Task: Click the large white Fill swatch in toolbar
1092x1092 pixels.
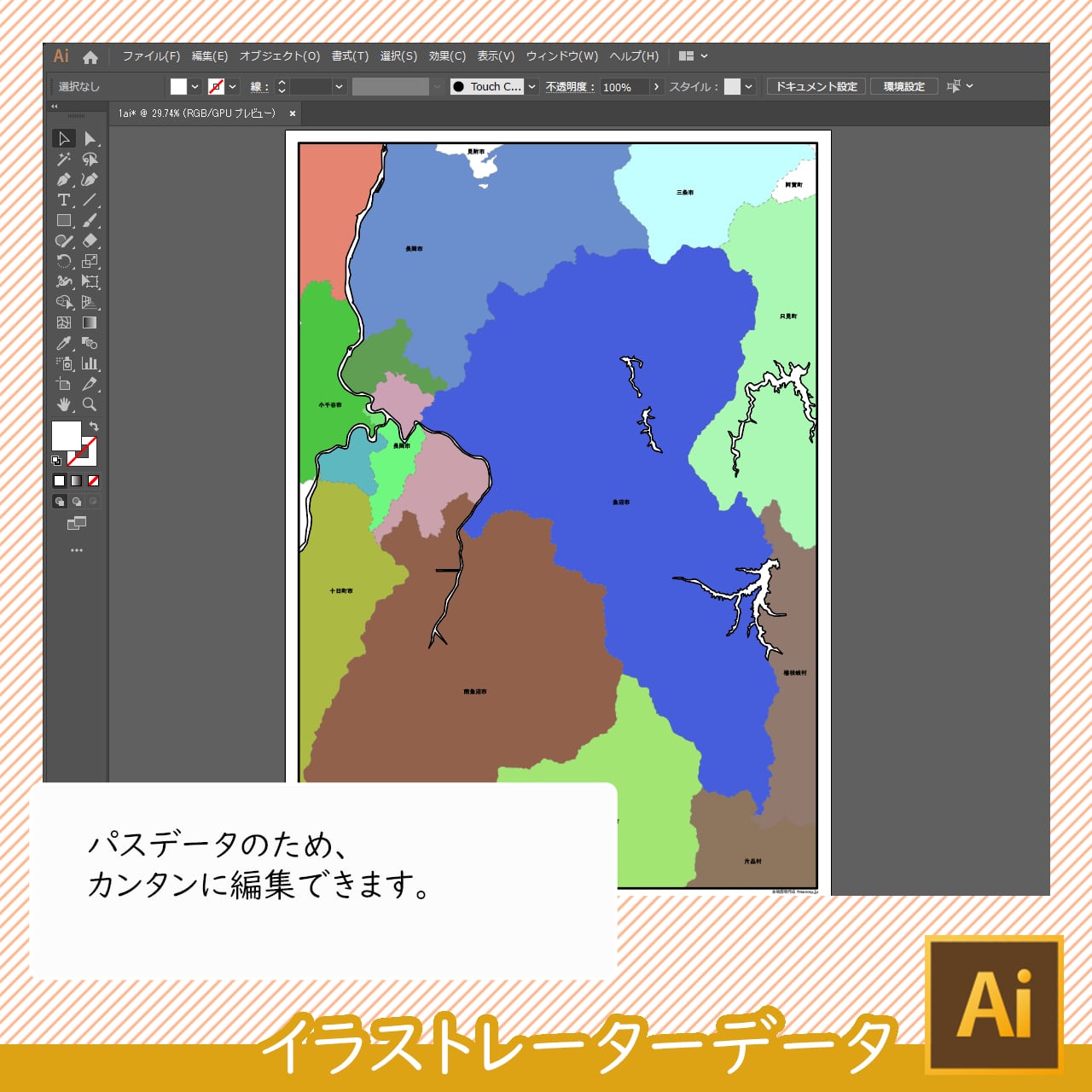Action: pyautogui.click(x=66, y=435)
